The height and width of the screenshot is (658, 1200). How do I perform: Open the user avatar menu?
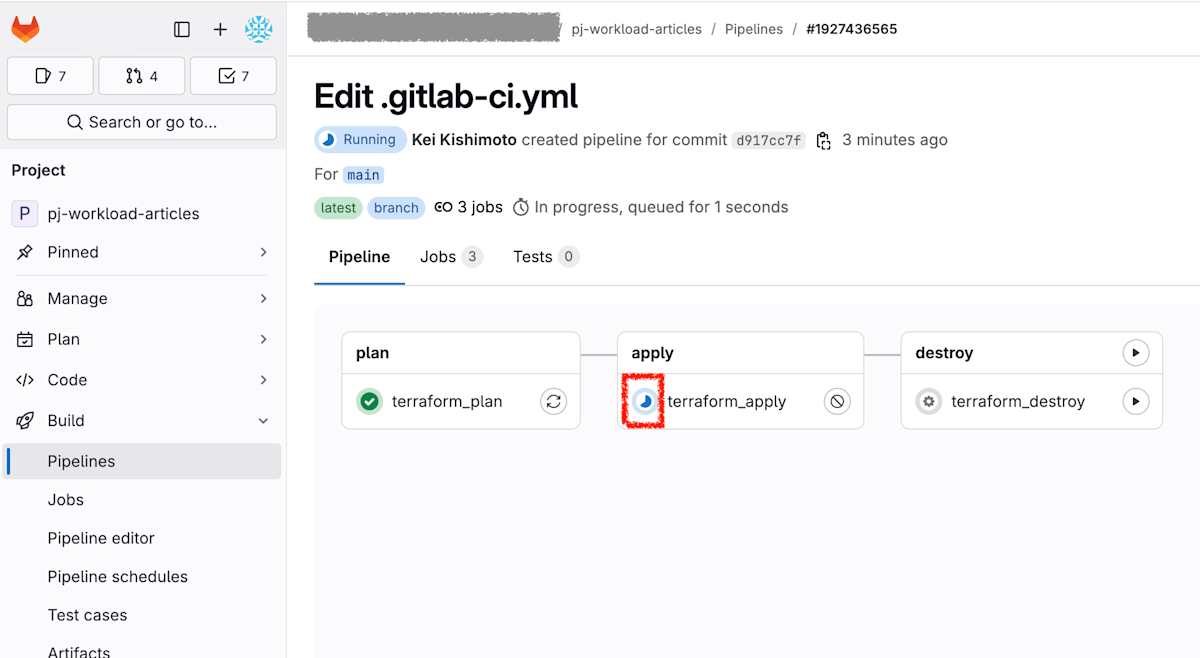tap(259, 29)
